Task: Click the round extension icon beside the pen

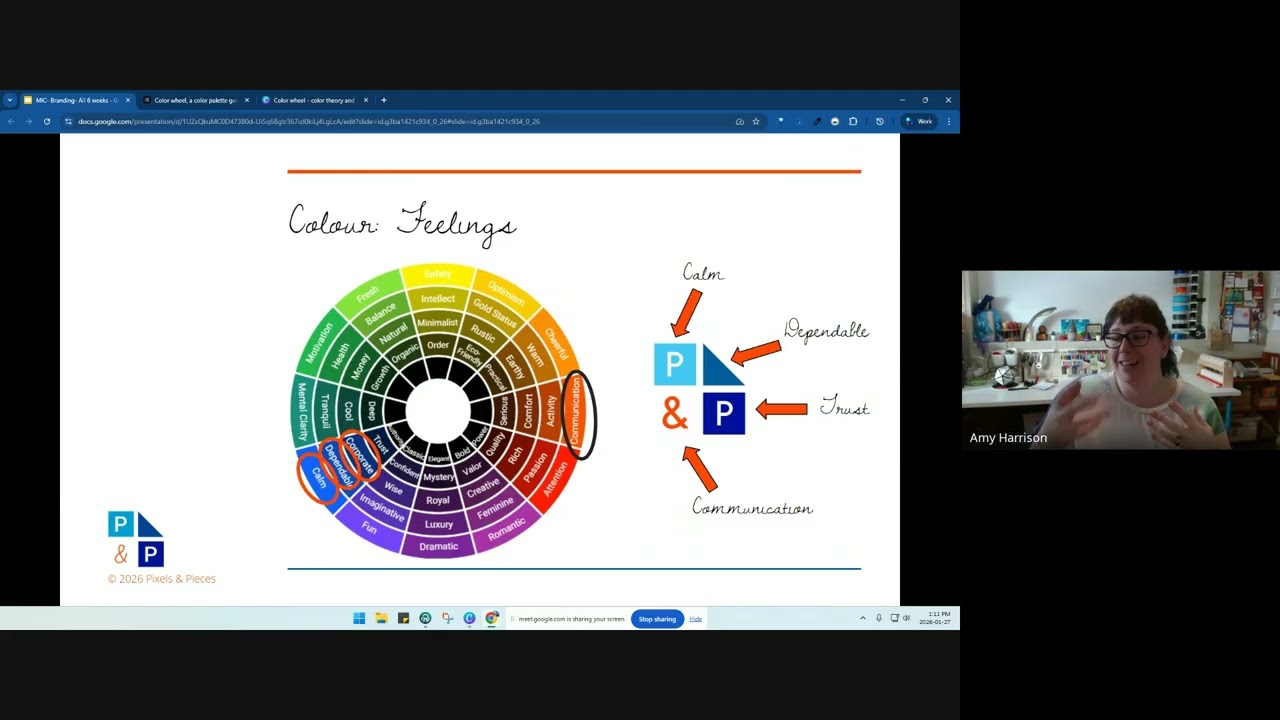Action: pos(835,121)
